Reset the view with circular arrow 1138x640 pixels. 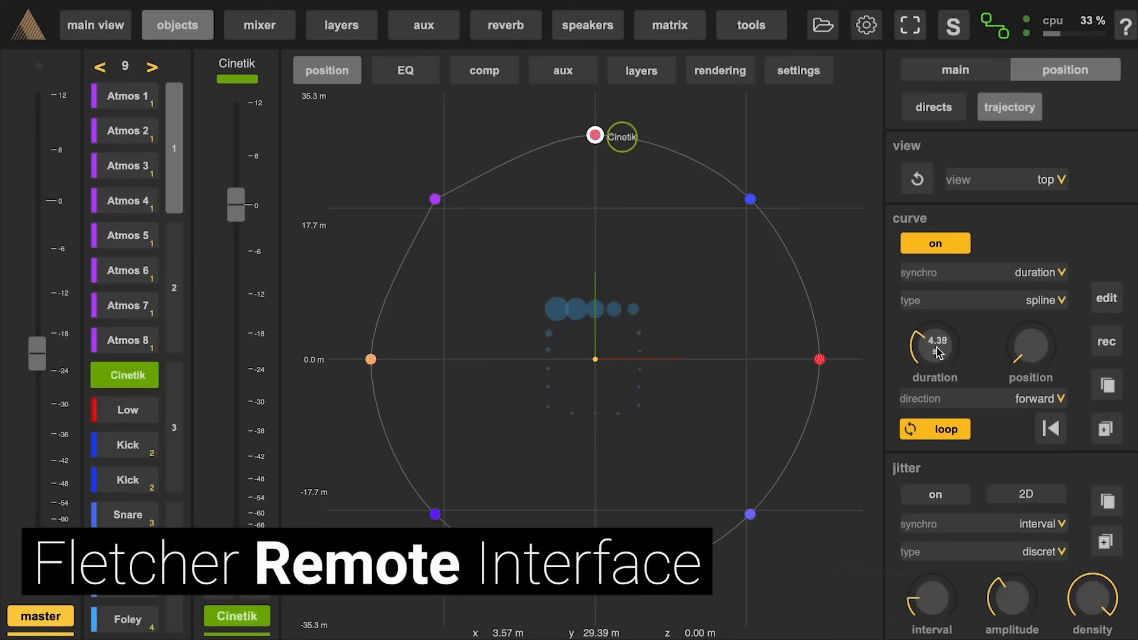click(x=917, y=179)
